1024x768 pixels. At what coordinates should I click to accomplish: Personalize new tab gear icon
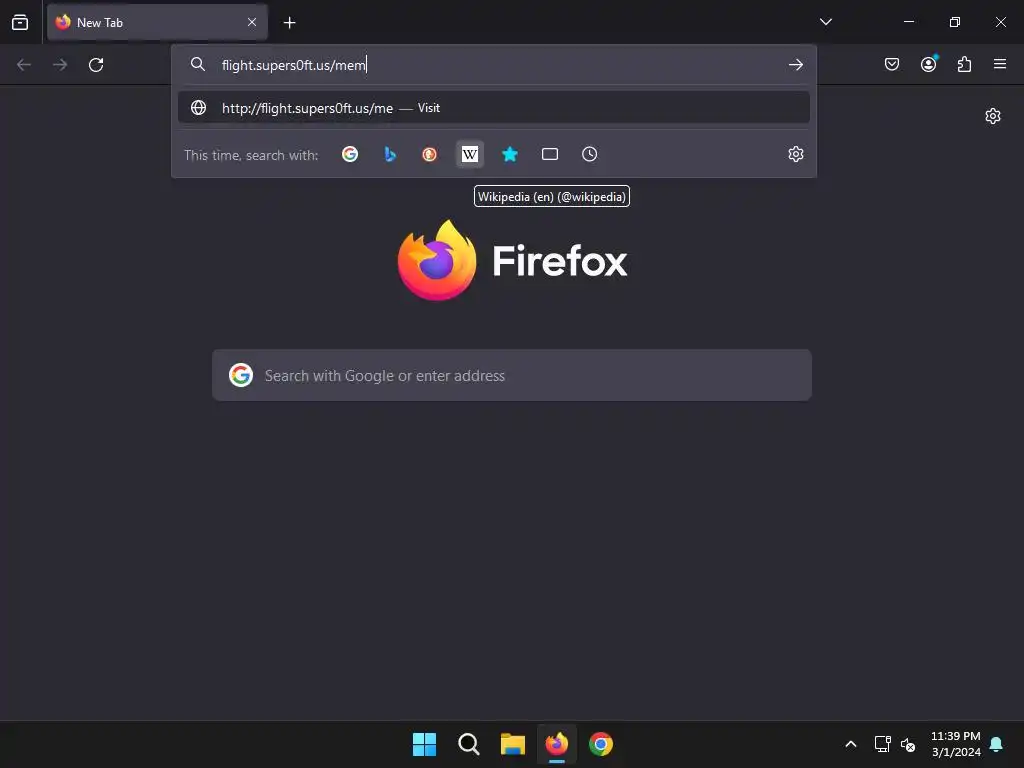coord(993,116)
